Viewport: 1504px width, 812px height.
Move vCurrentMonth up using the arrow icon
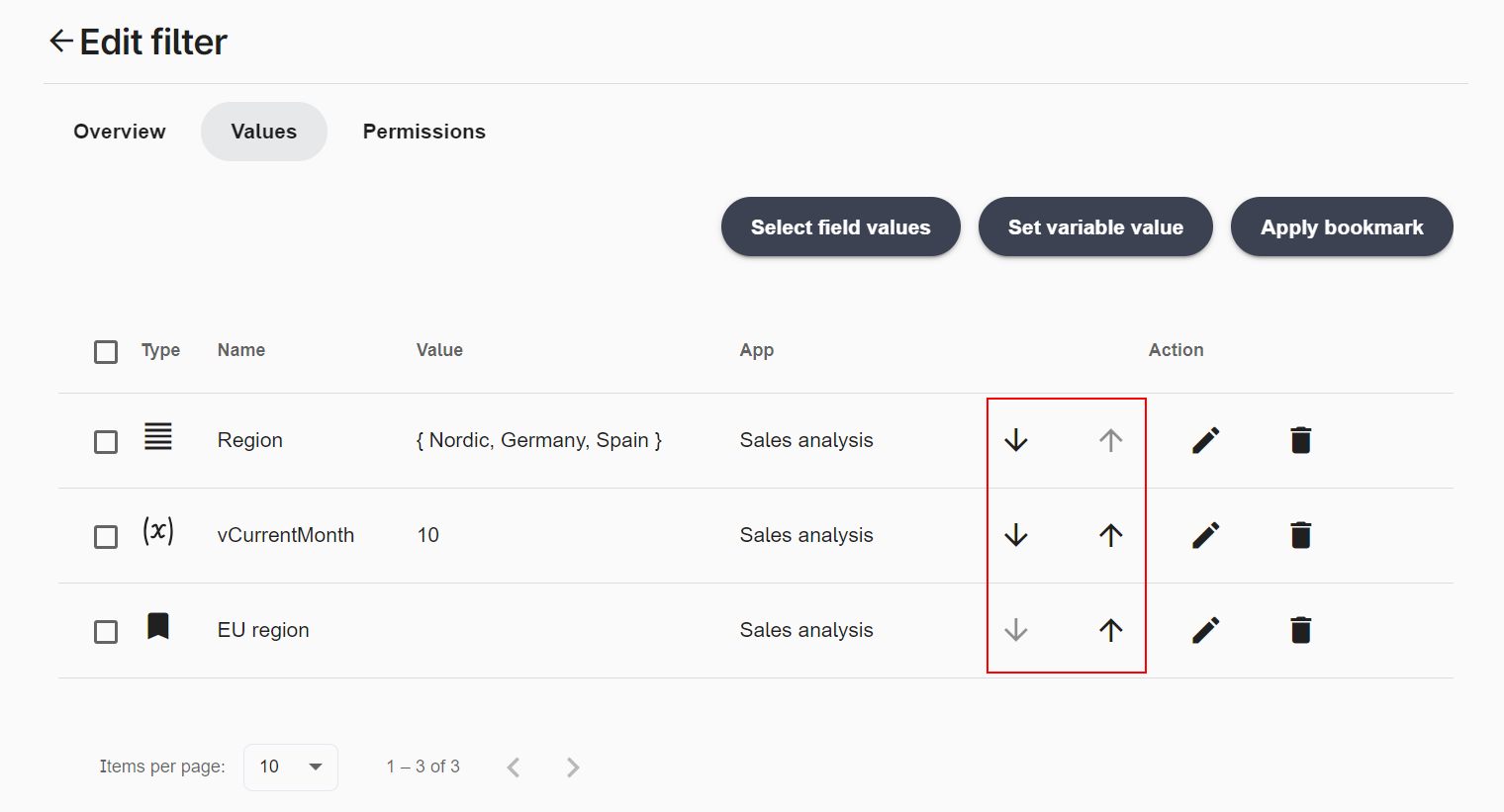click(x=1110, y=535)
